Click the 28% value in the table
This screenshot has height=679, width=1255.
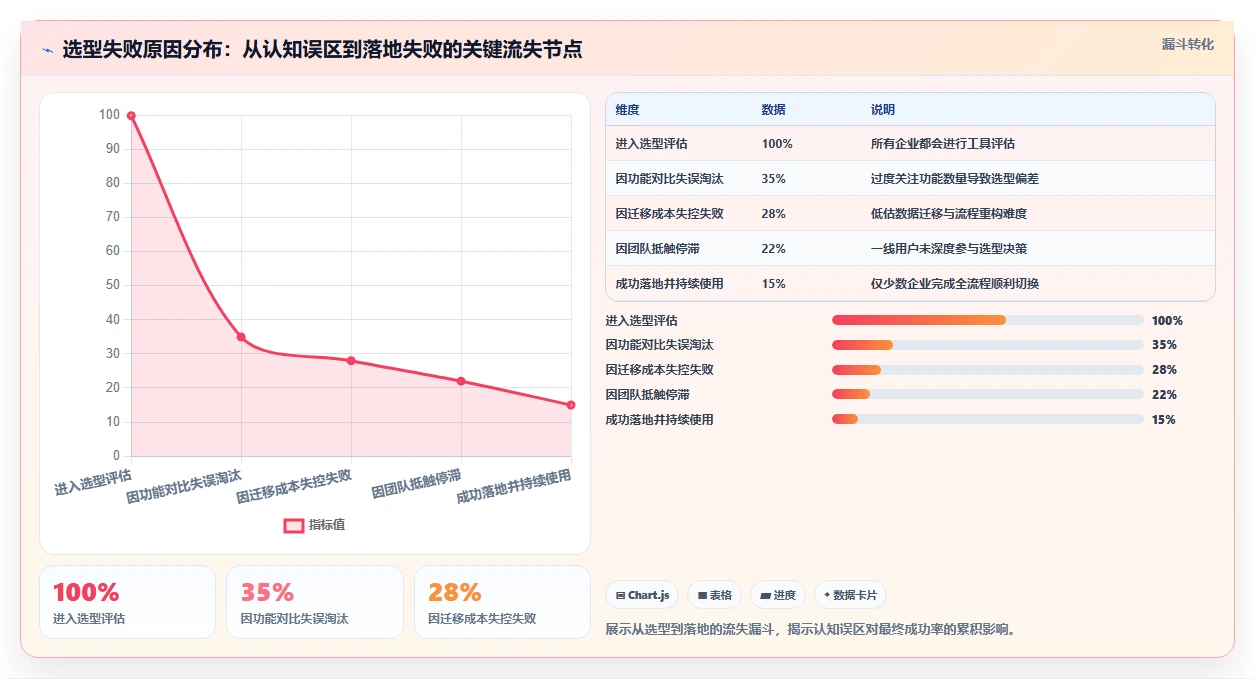point(774,214)
